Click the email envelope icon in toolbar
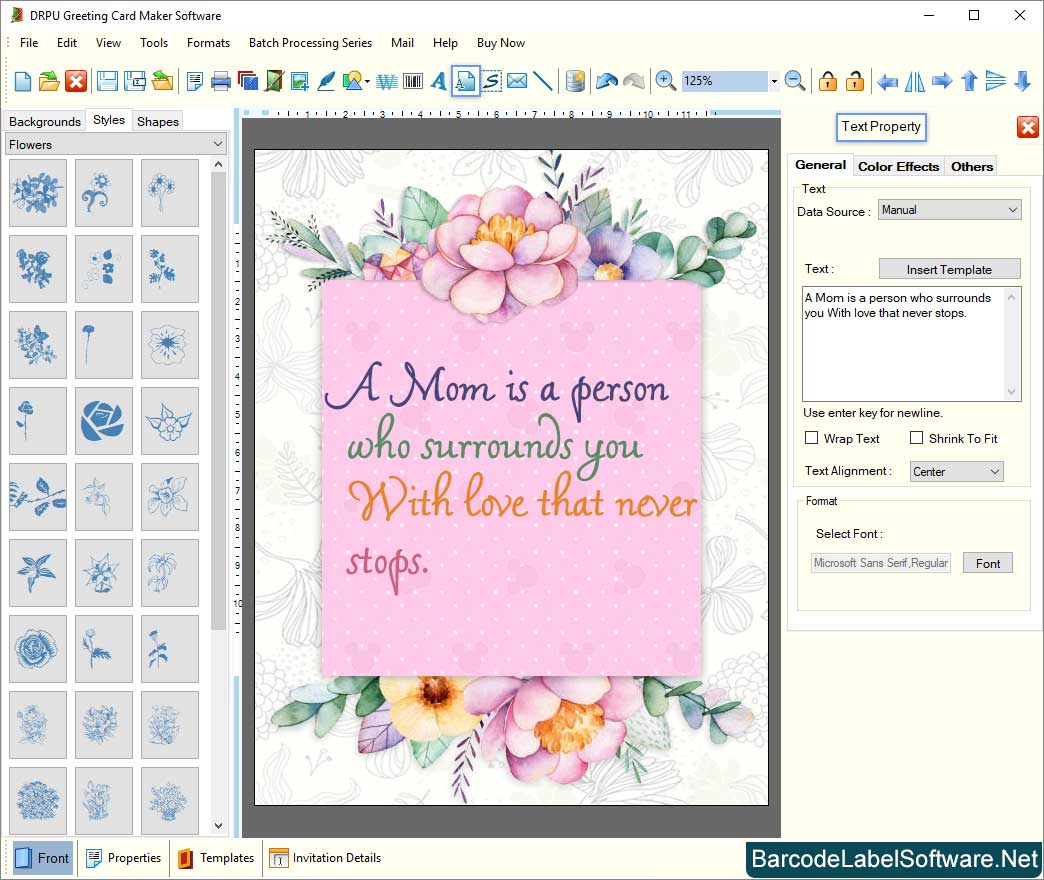Image resolution: width=1044 pixels, height=880 pixels. [x=517, y=81]
